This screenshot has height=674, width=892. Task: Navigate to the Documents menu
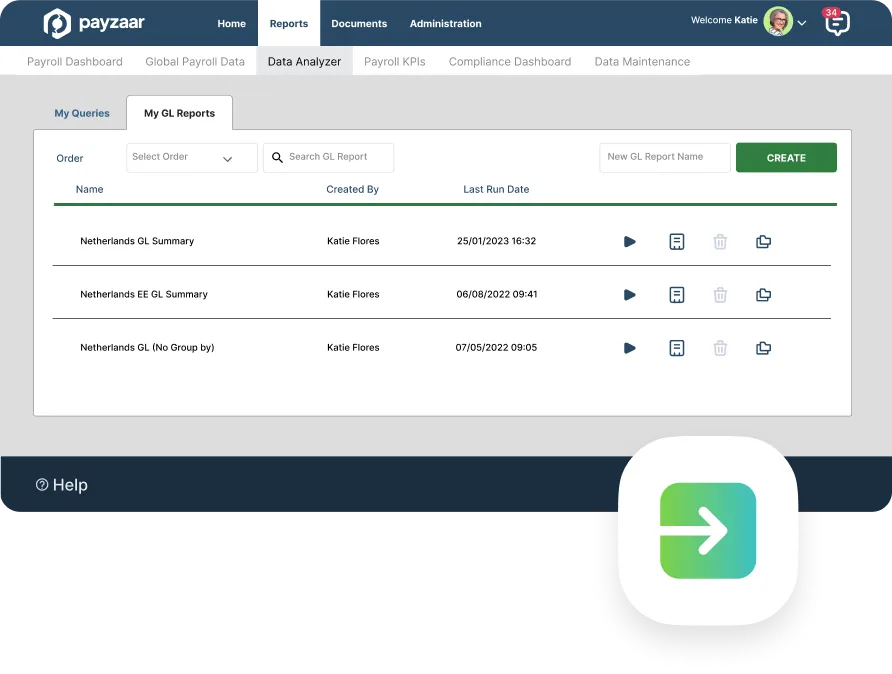[x=359, y=23]
